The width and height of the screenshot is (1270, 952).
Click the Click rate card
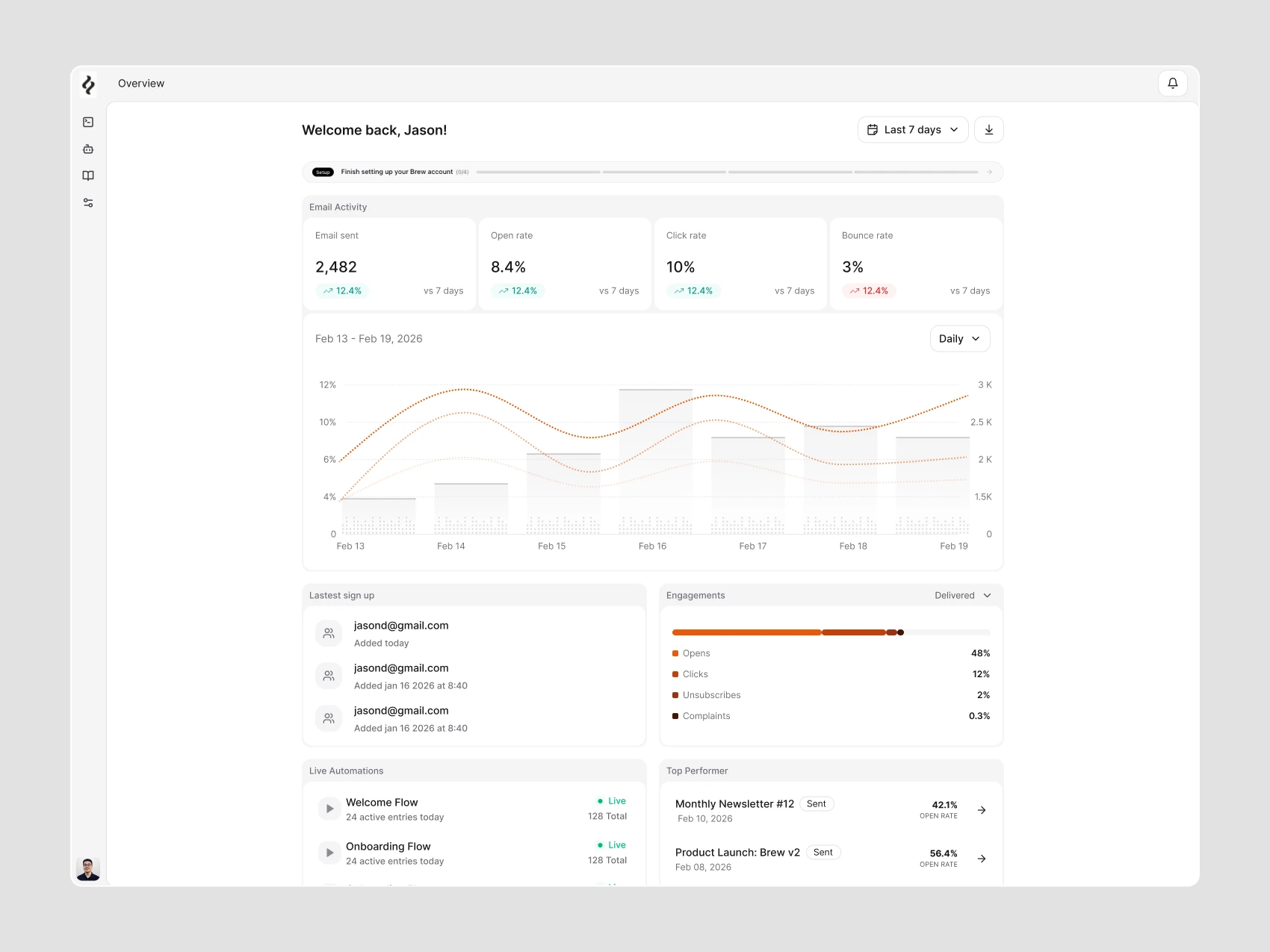[740, 264]
